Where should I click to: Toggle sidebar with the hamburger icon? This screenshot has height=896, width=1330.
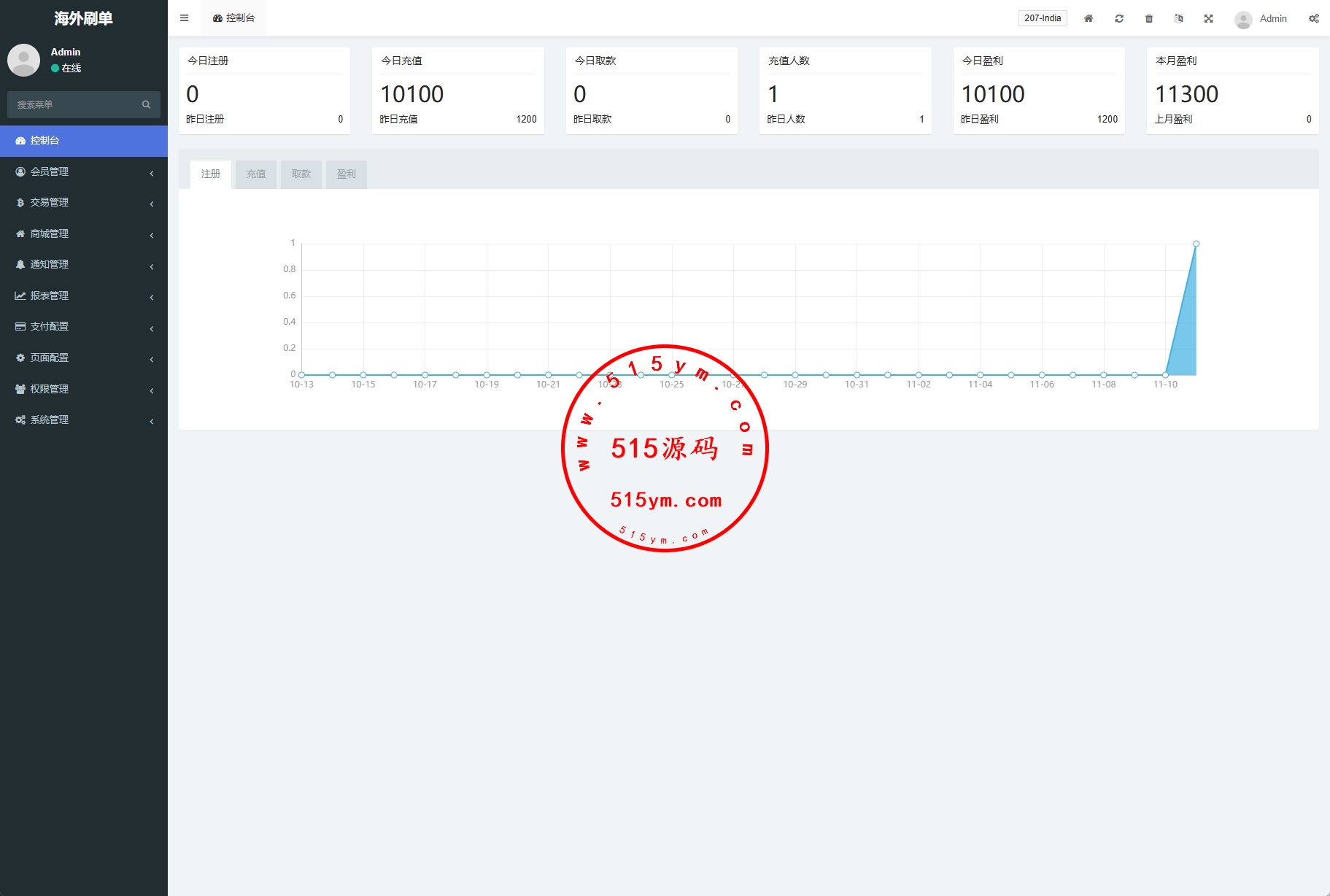click(184, 18)
